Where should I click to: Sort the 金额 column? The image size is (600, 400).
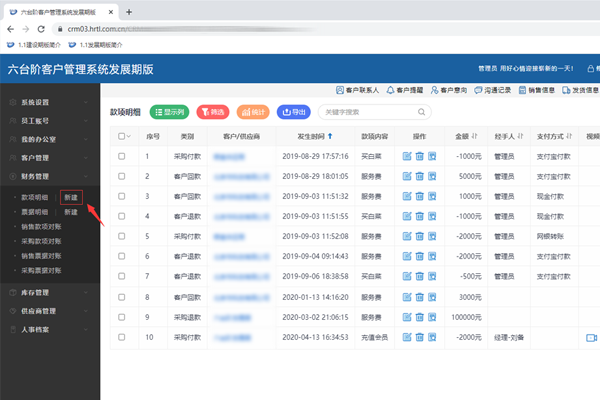pyautogui.click(x=474, y=136)
